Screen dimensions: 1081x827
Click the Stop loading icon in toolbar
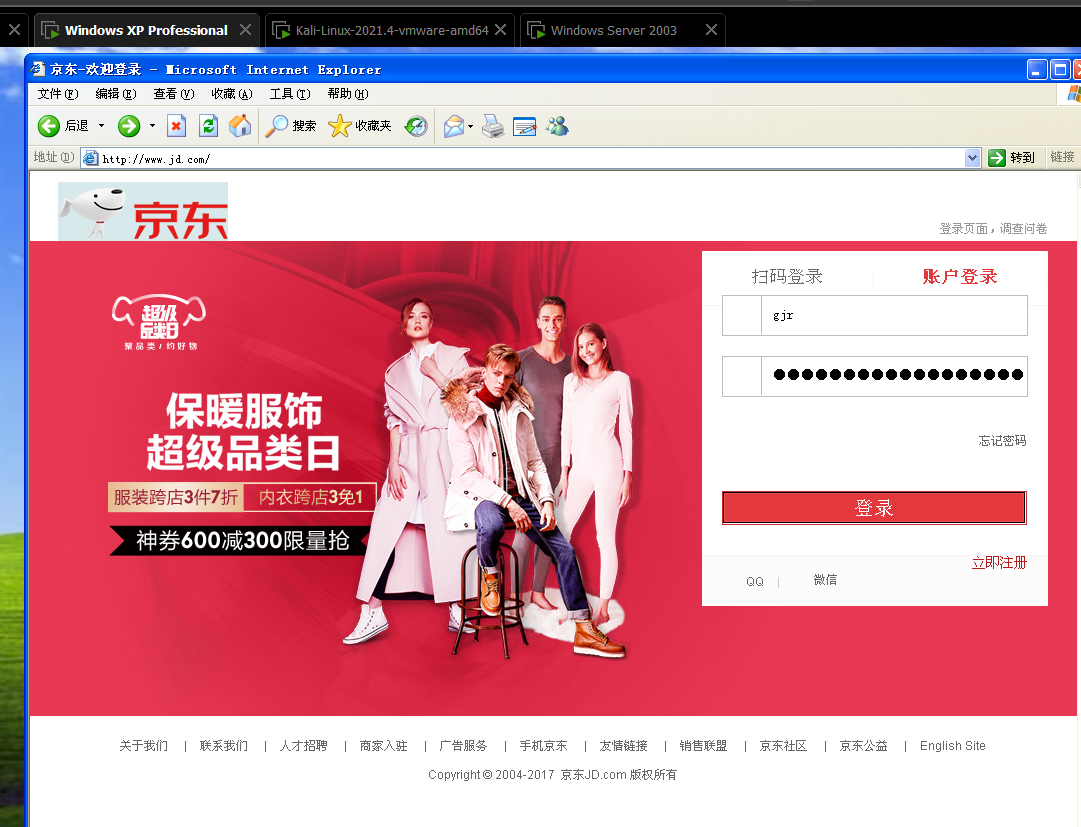coord(176,126)
